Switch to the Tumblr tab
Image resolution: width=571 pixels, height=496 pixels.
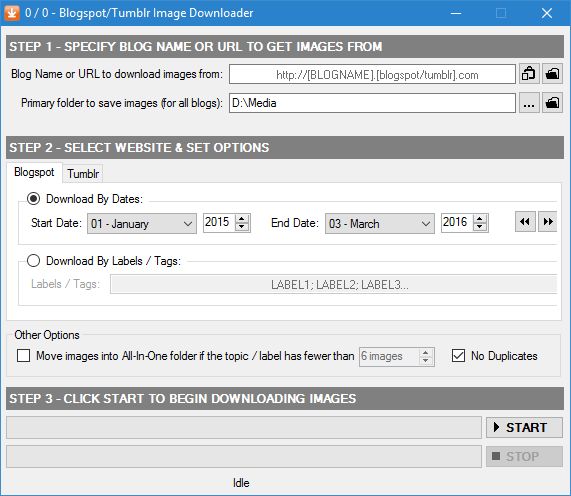coord(83,174)
